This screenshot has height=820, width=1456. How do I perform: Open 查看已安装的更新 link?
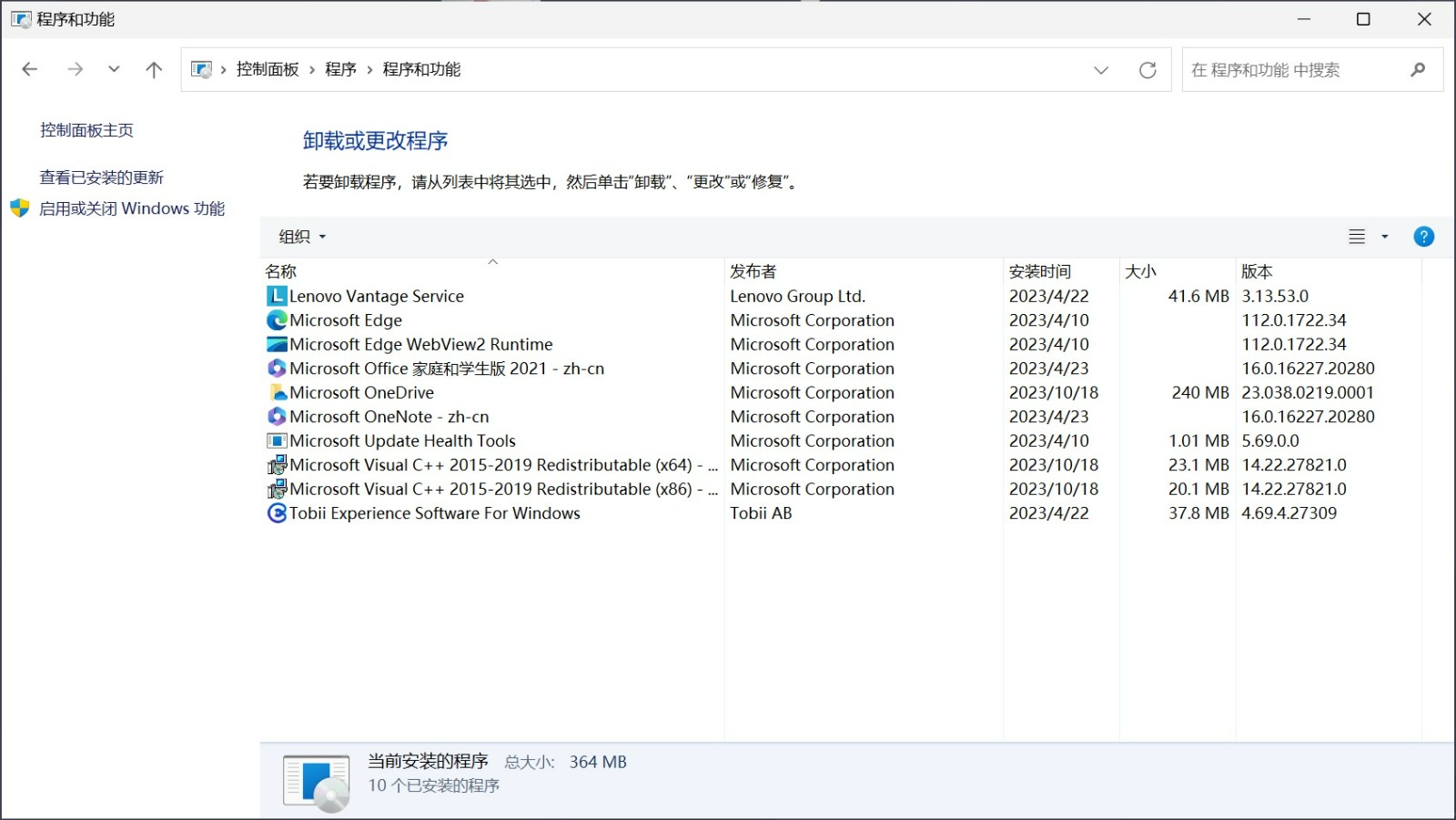click(x=101, y=177)
